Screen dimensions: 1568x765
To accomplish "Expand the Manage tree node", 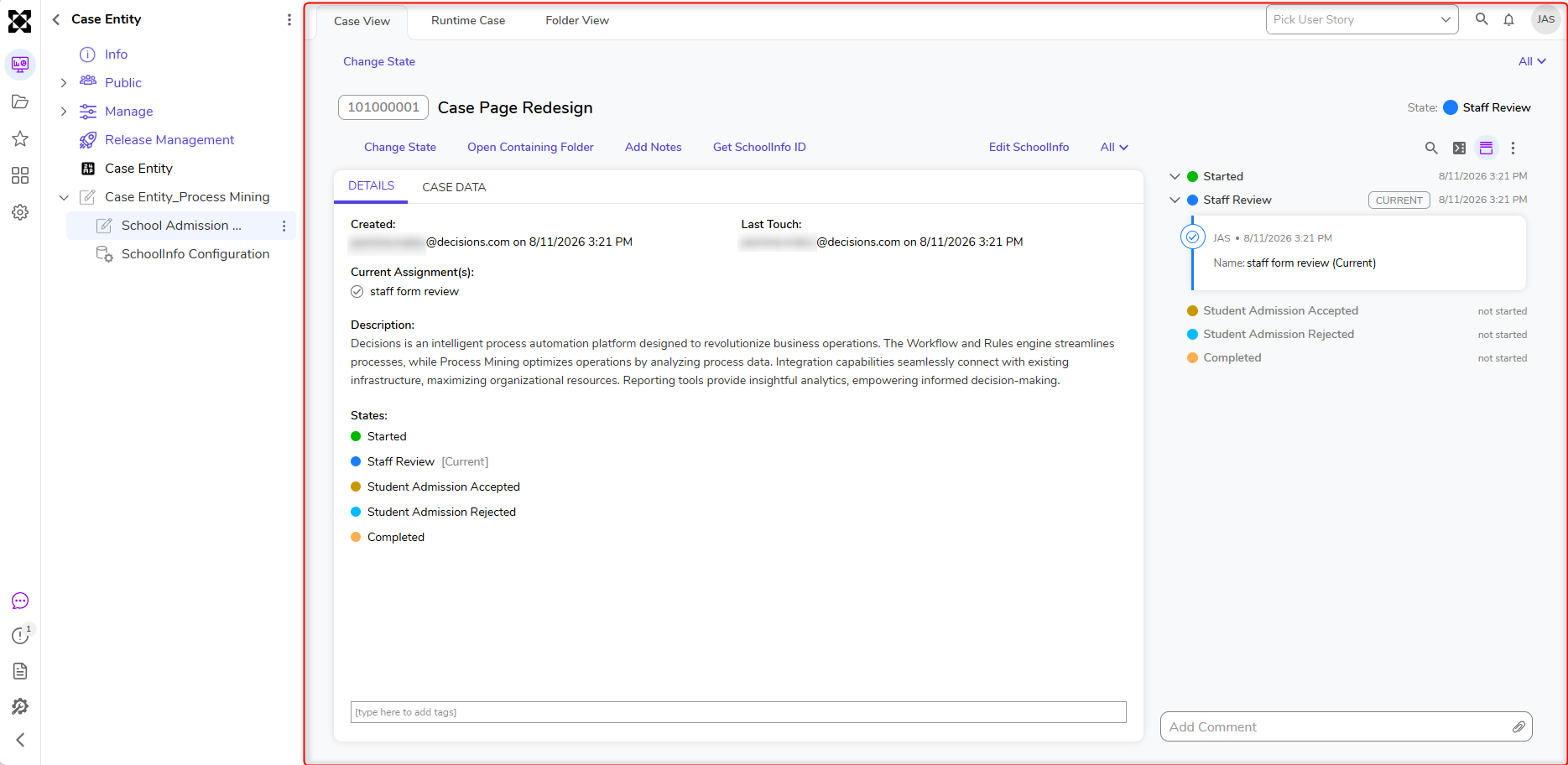I will 64,112.
